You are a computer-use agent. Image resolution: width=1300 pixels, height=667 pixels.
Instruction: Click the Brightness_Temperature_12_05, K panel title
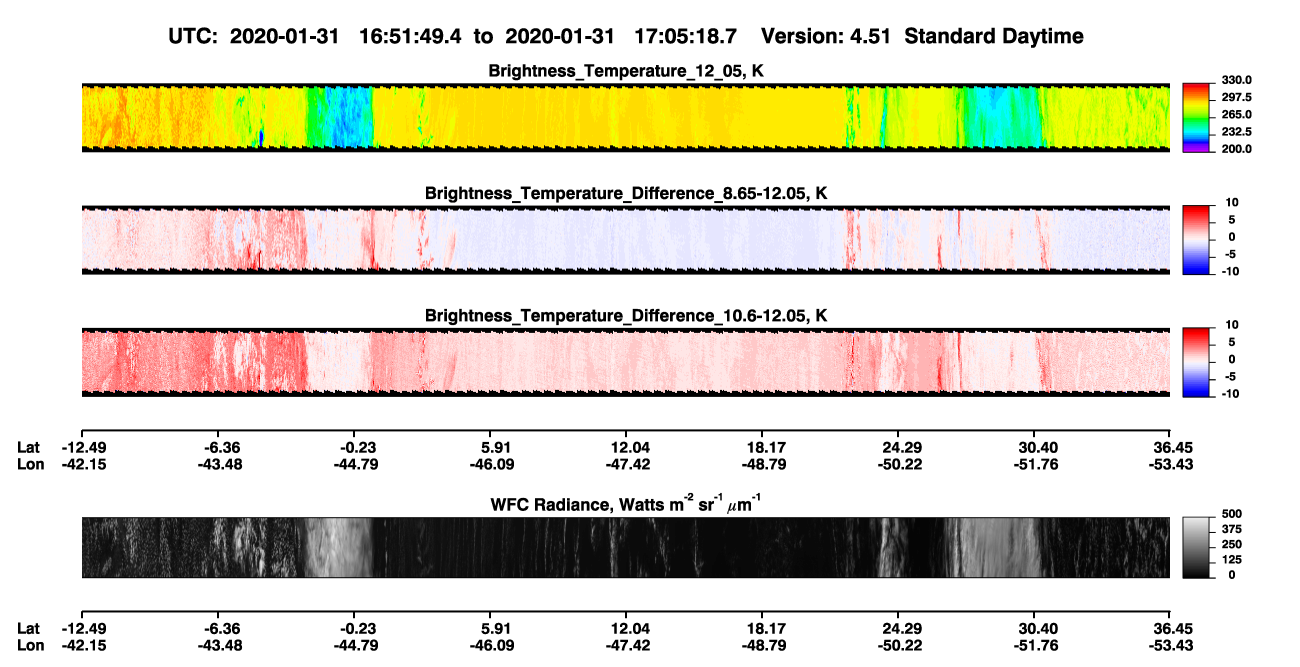626,71
